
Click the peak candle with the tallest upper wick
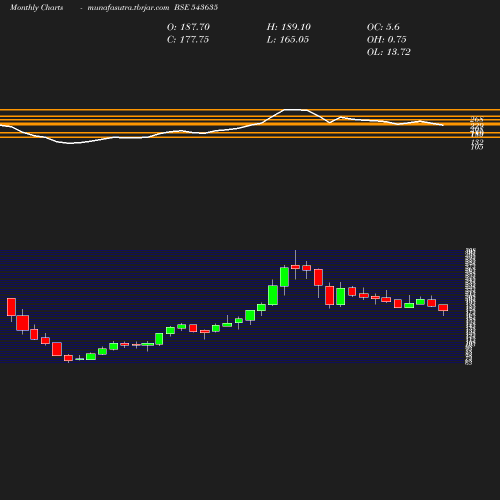click(295, 267)
